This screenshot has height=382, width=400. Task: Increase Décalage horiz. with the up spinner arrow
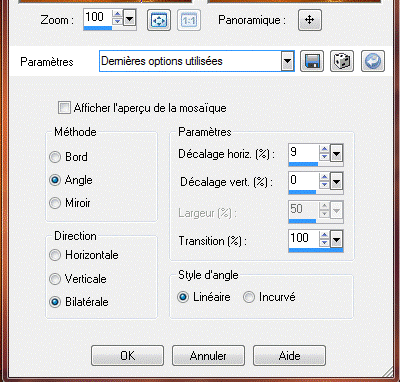tap(324, 149)
